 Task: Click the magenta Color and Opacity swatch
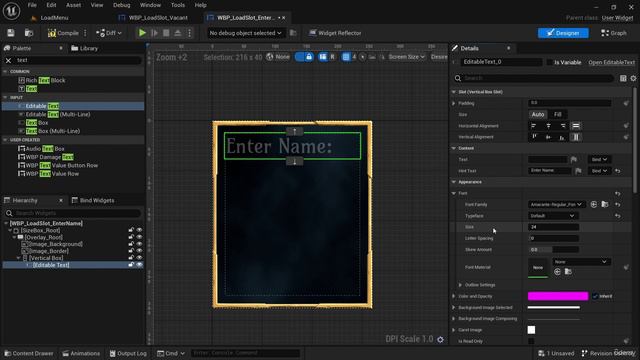558,296
